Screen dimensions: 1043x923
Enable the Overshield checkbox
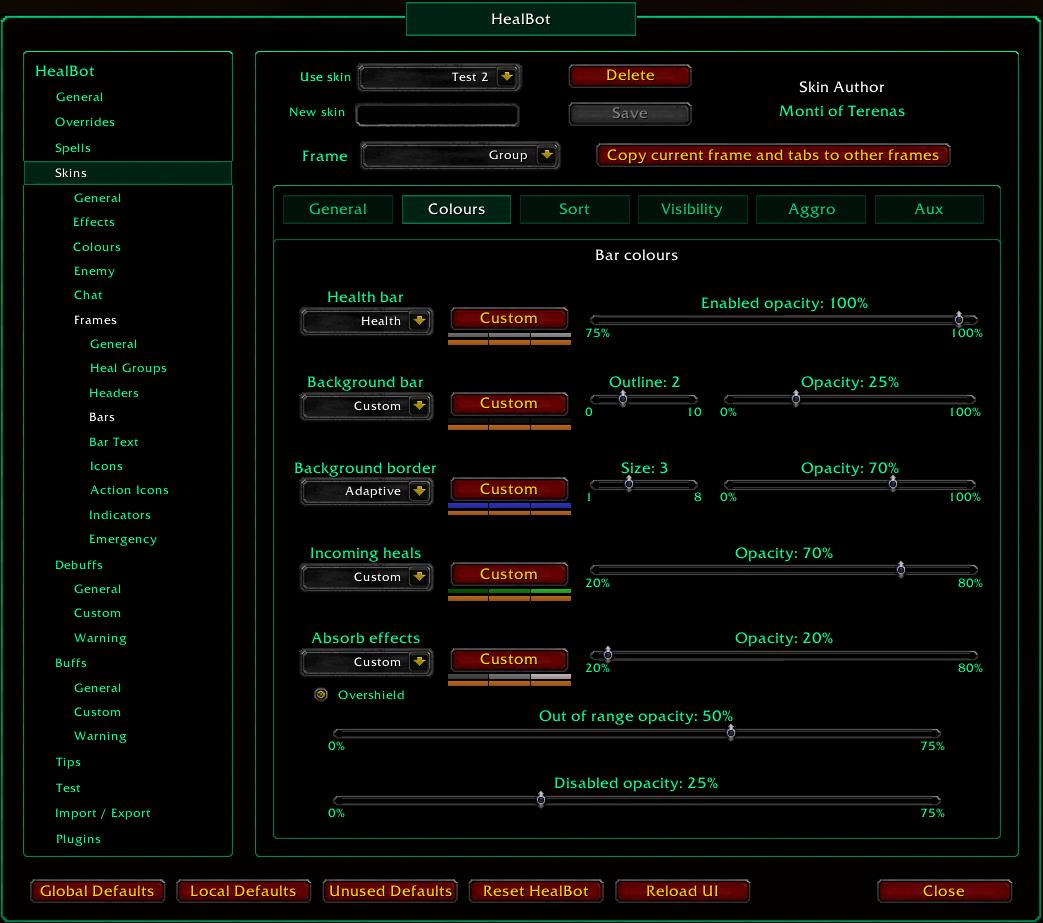(x=321, y=694)
